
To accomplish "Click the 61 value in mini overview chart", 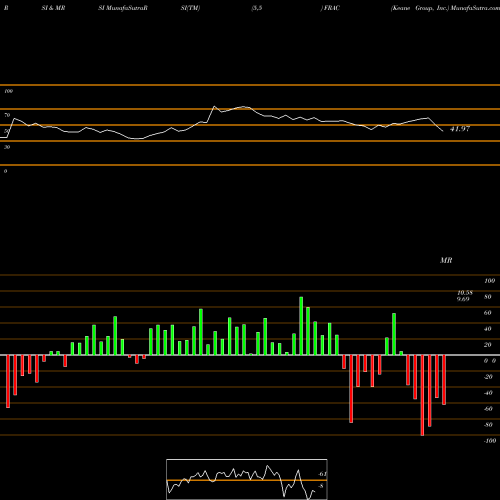I will coord(323,474).
